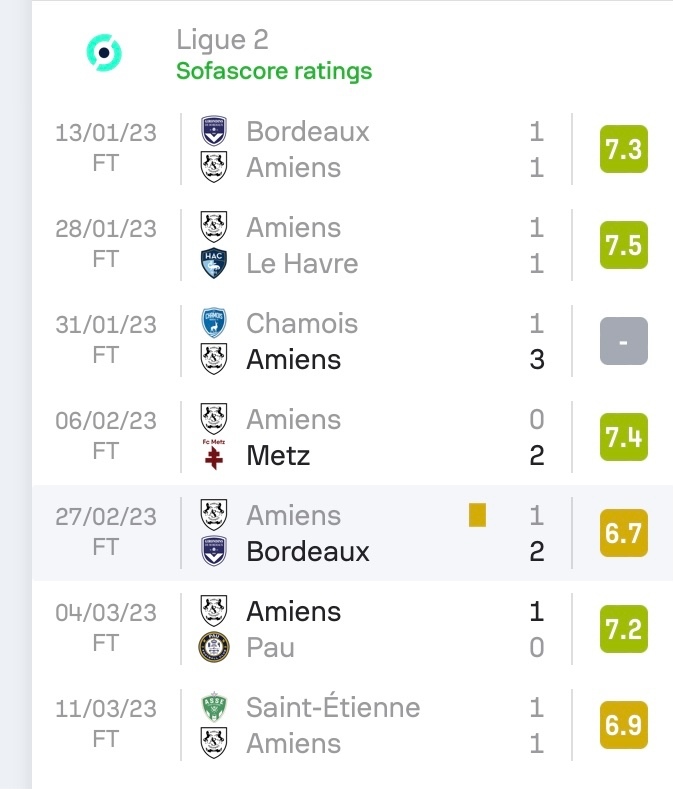Click the yellow 6.7 rating badge
This screenshot has height=789, width=673.
tap(624, 533)
